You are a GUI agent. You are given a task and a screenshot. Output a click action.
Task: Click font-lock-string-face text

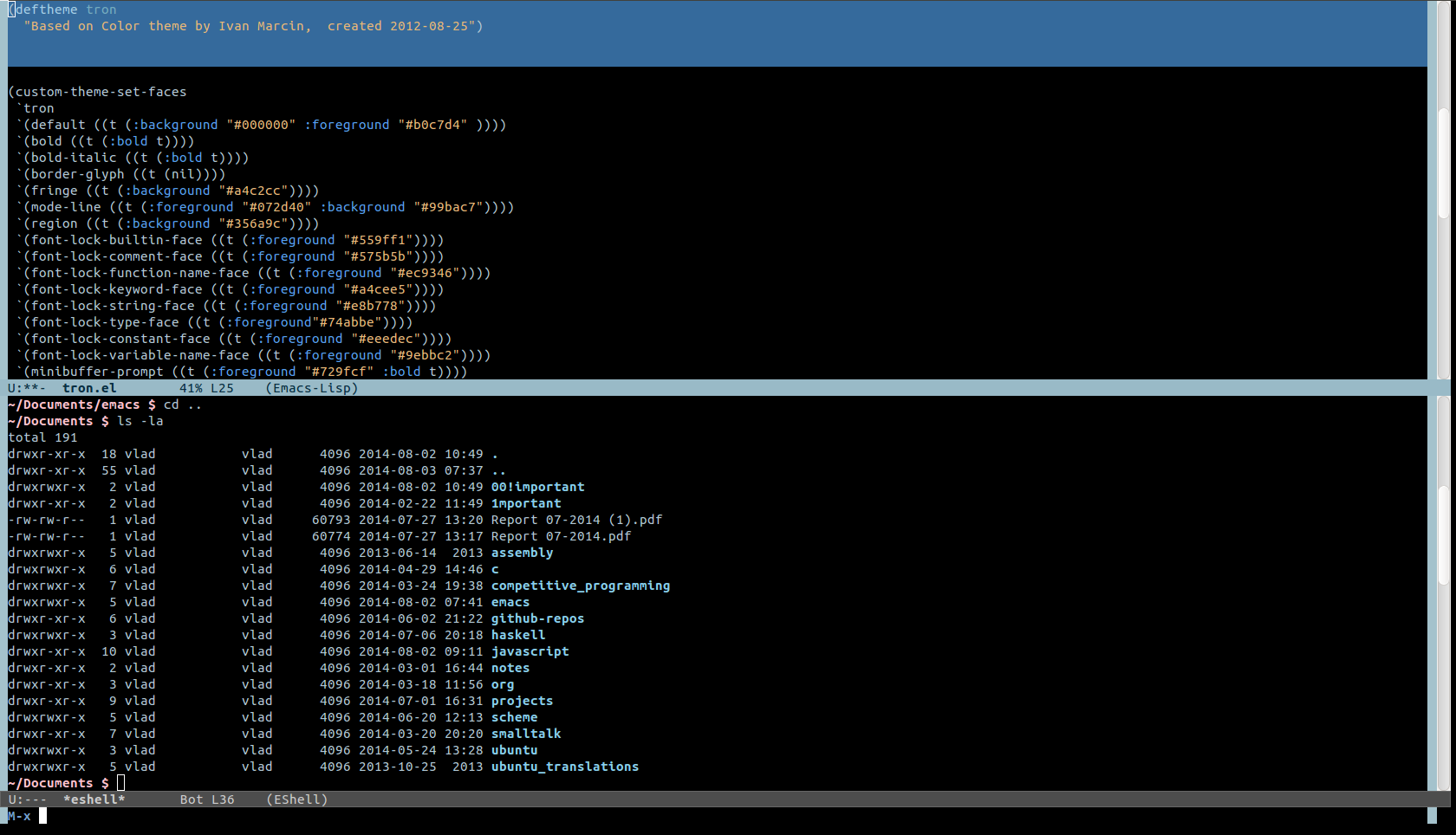113,306
